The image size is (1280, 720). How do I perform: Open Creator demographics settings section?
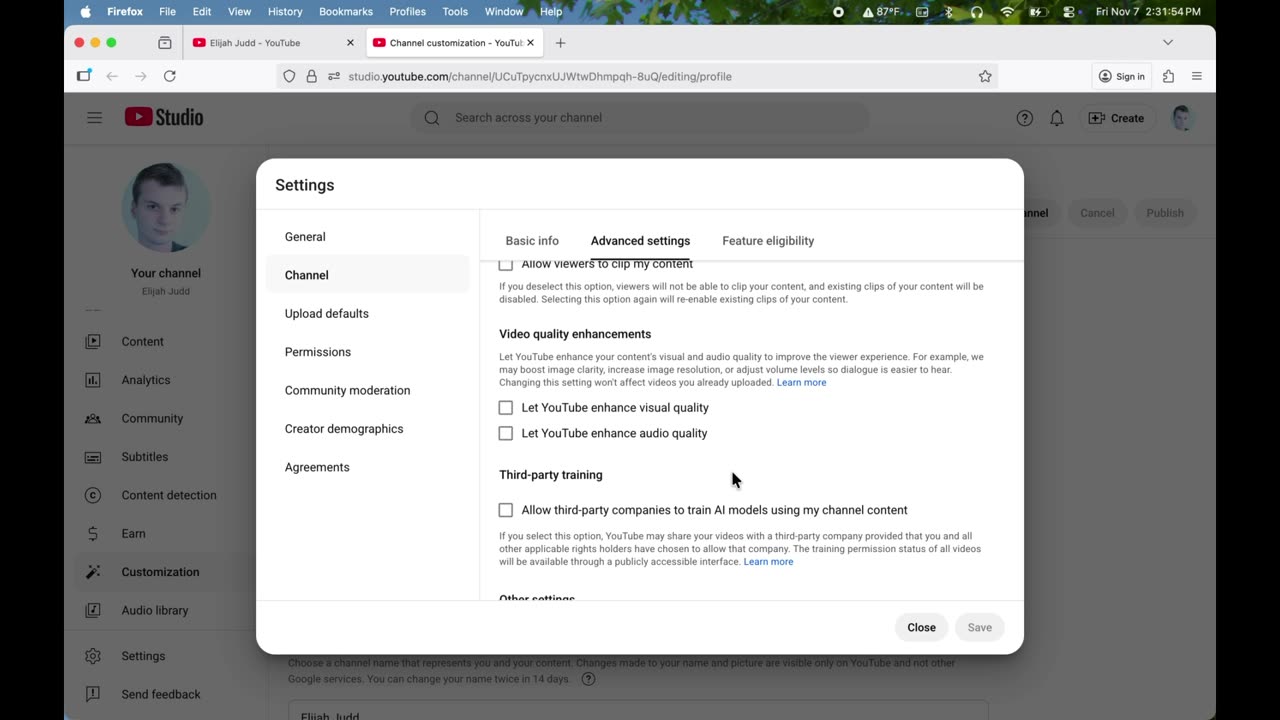tap(368, 429)
